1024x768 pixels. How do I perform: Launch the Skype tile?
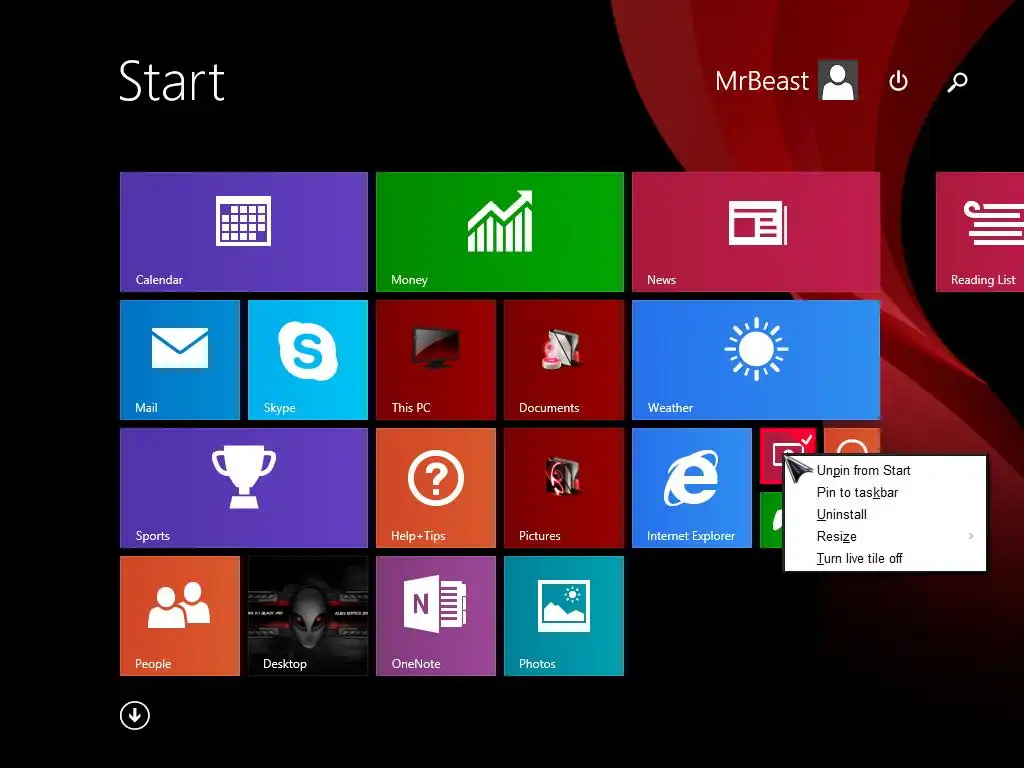point(308,360)
